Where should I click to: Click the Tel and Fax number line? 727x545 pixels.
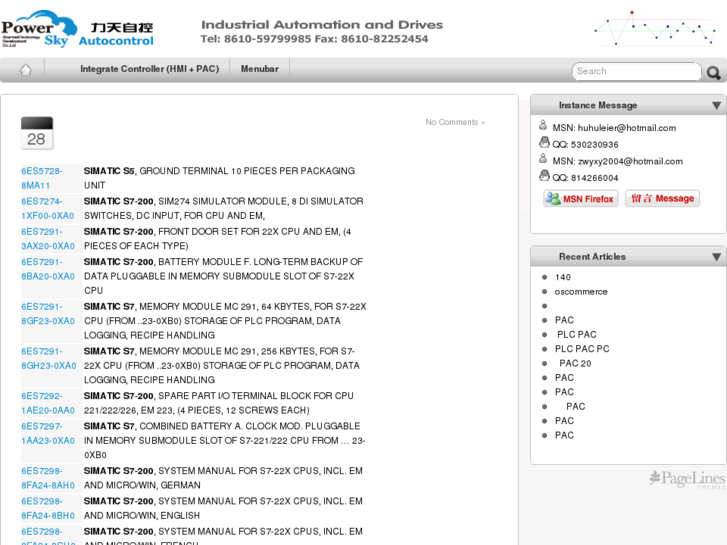[314, 39]
